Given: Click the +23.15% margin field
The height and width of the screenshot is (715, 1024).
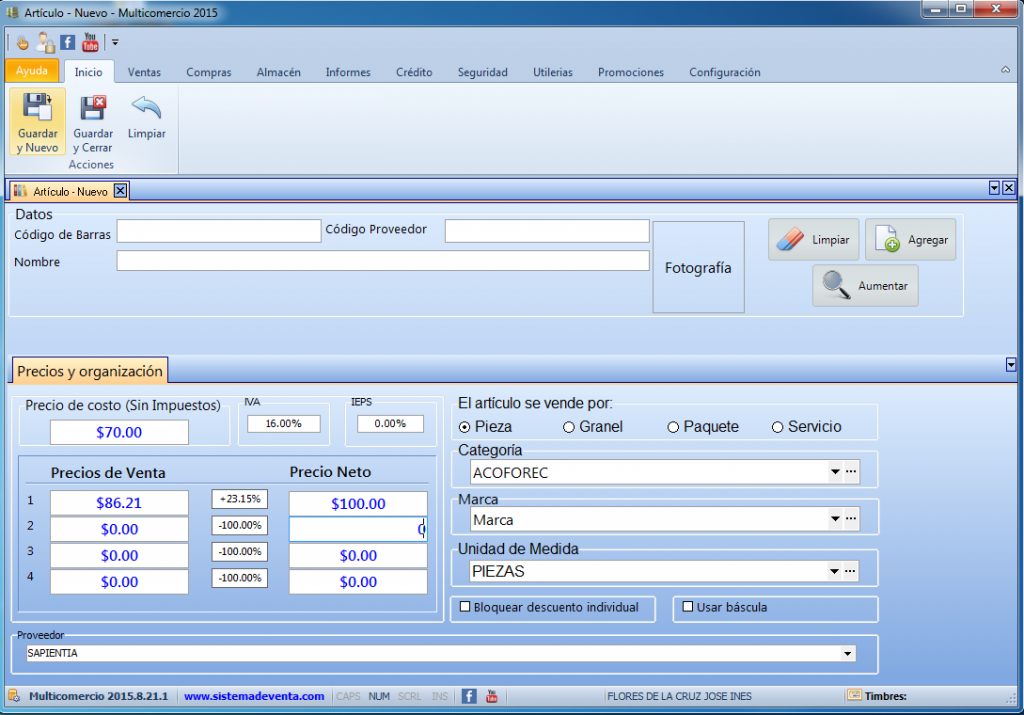Looking at the screenshot, I should click(240, 499).
